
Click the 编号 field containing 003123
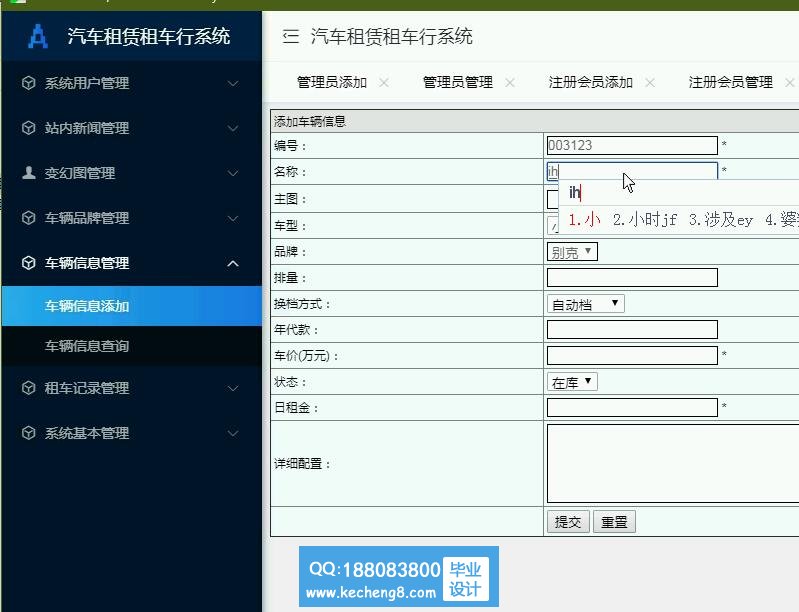point(632,145)
